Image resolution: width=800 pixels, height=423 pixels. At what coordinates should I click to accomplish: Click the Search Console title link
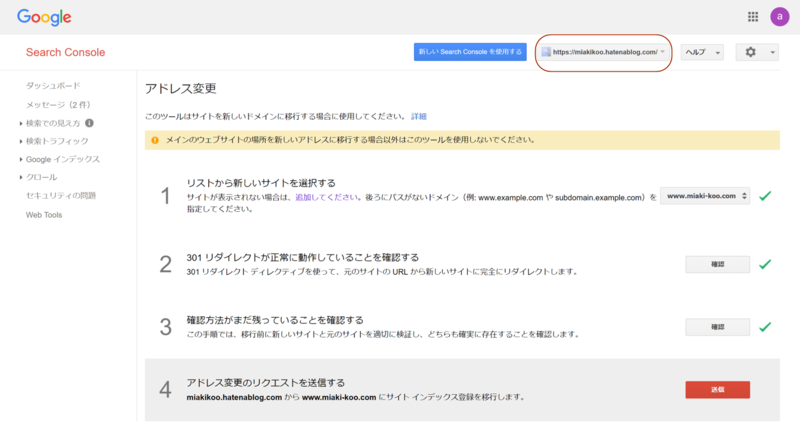65,52
